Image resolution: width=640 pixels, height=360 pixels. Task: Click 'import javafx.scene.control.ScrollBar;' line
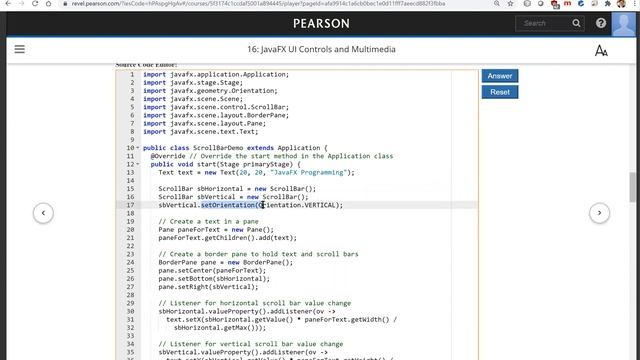point(216,107)
